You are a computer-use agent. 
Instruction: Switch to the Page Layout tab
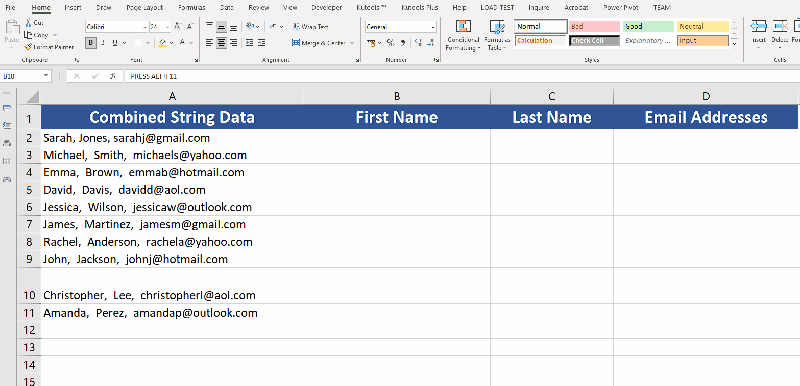pos(145,8)
